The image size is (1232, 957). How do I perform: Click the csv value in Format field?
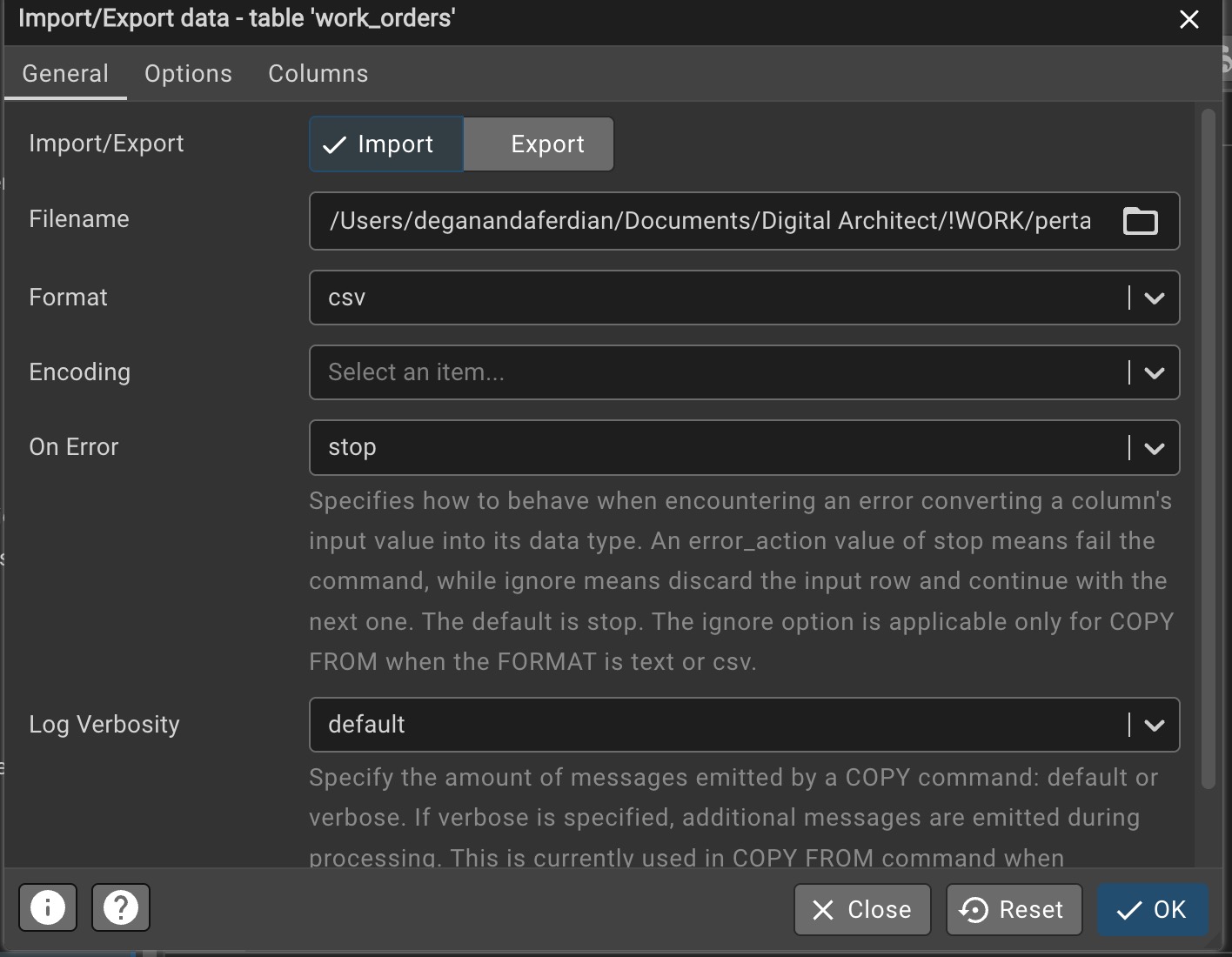pyautogui.click(x=347, y=298)
